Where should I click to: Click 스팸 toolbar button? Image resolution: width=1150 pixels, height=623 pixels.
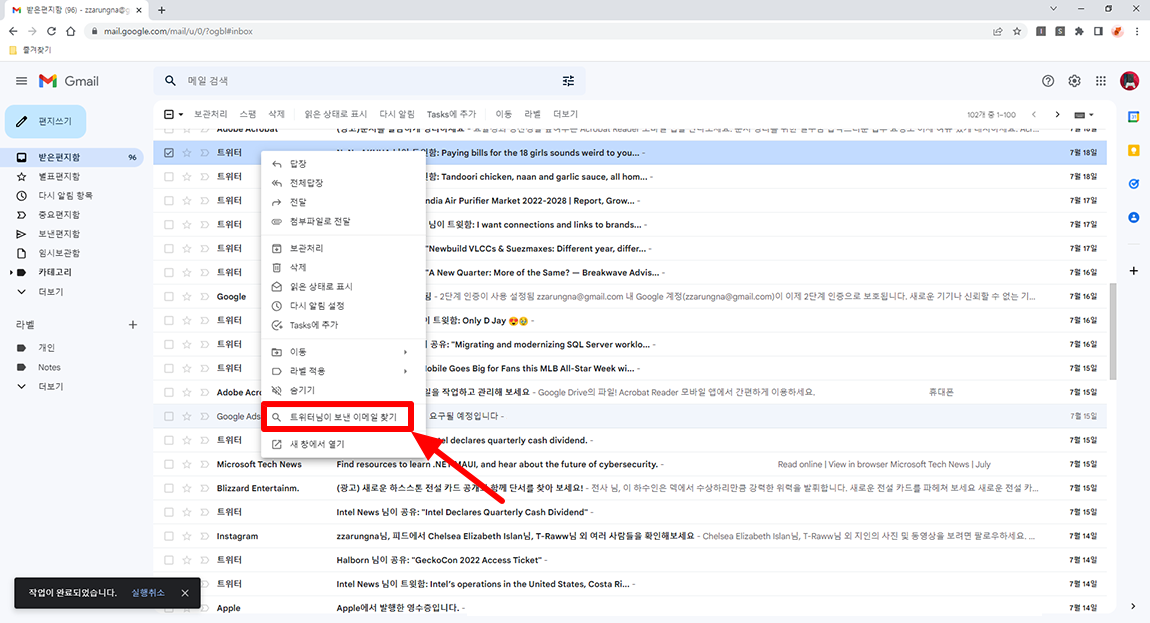tap(248, 114)
